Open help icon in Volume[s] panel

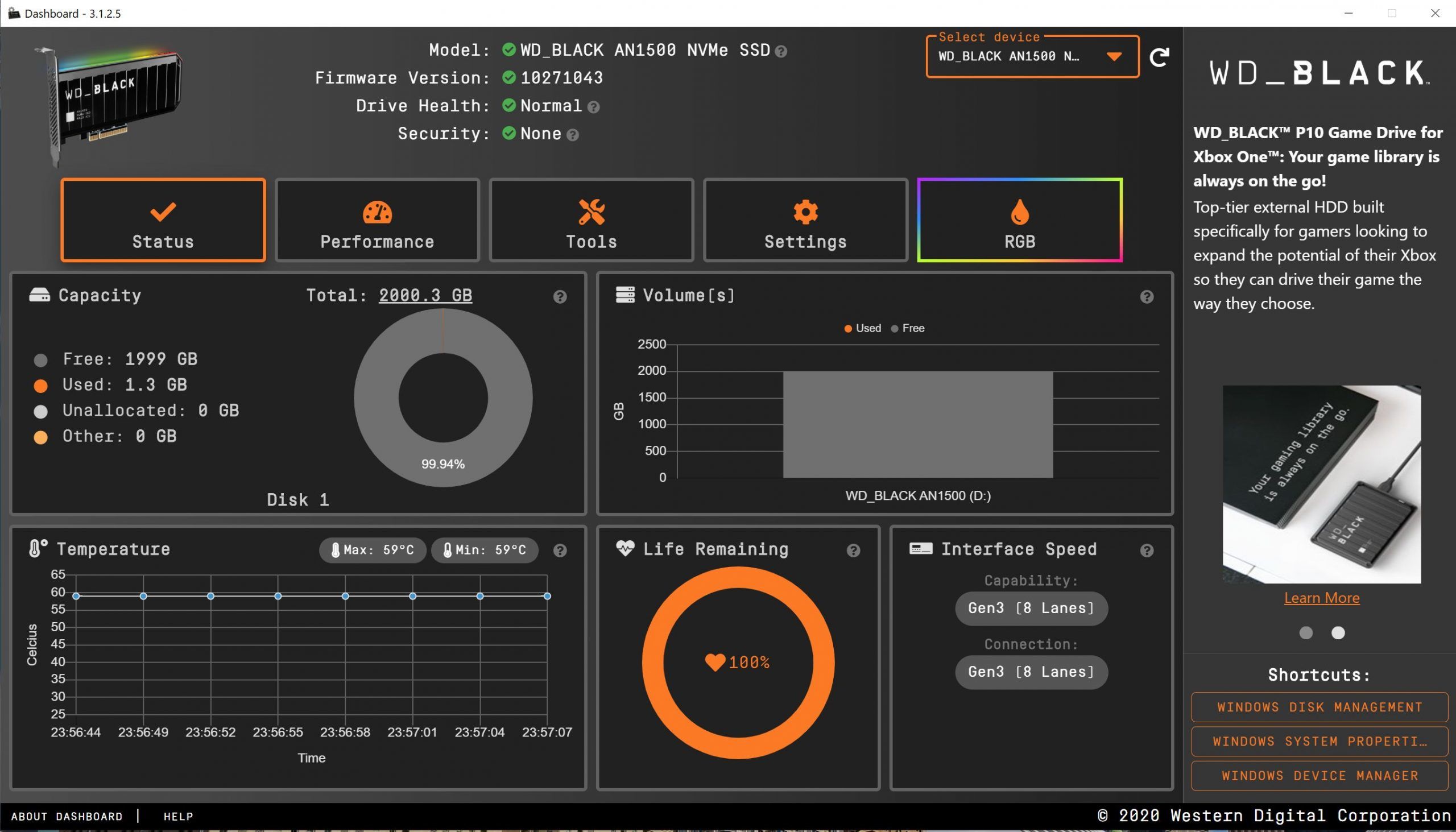pyautogui.click(x=1146, y=296)
